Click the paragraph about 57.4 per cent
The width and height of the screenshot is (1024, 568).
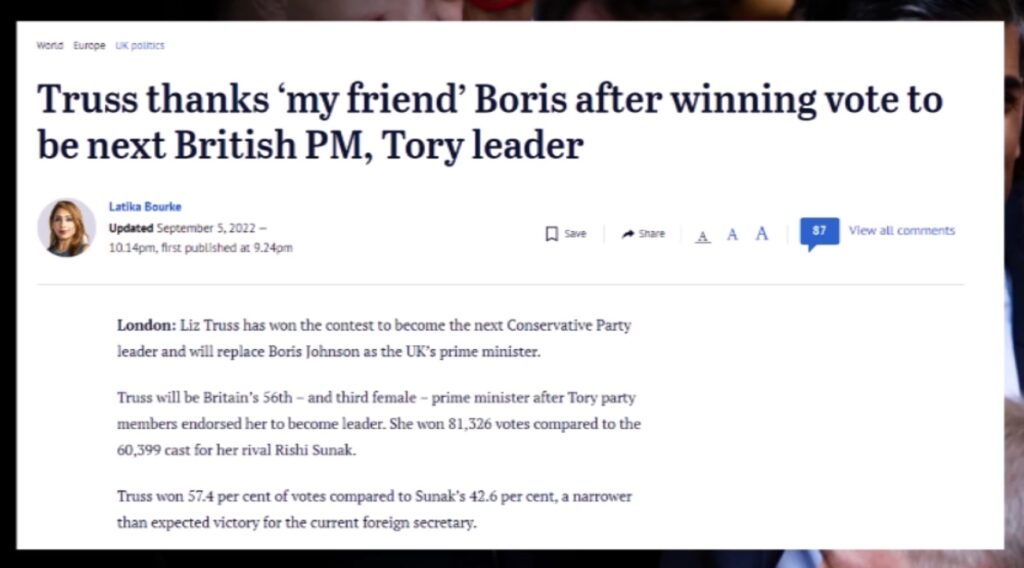[x=374, y=508]
